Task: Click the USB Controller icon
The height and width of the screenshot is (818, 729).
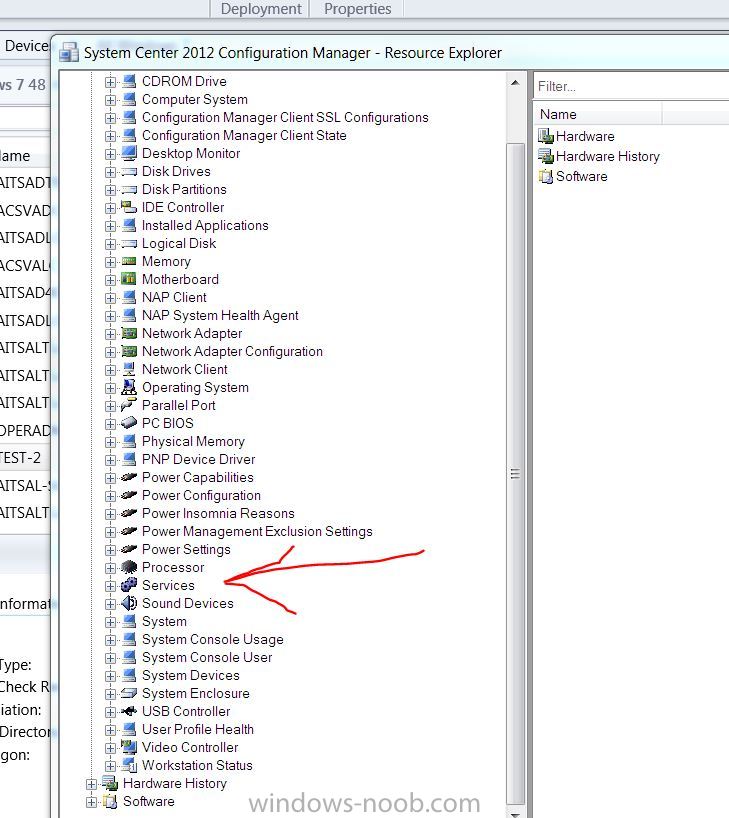Action: pos(129,711)
